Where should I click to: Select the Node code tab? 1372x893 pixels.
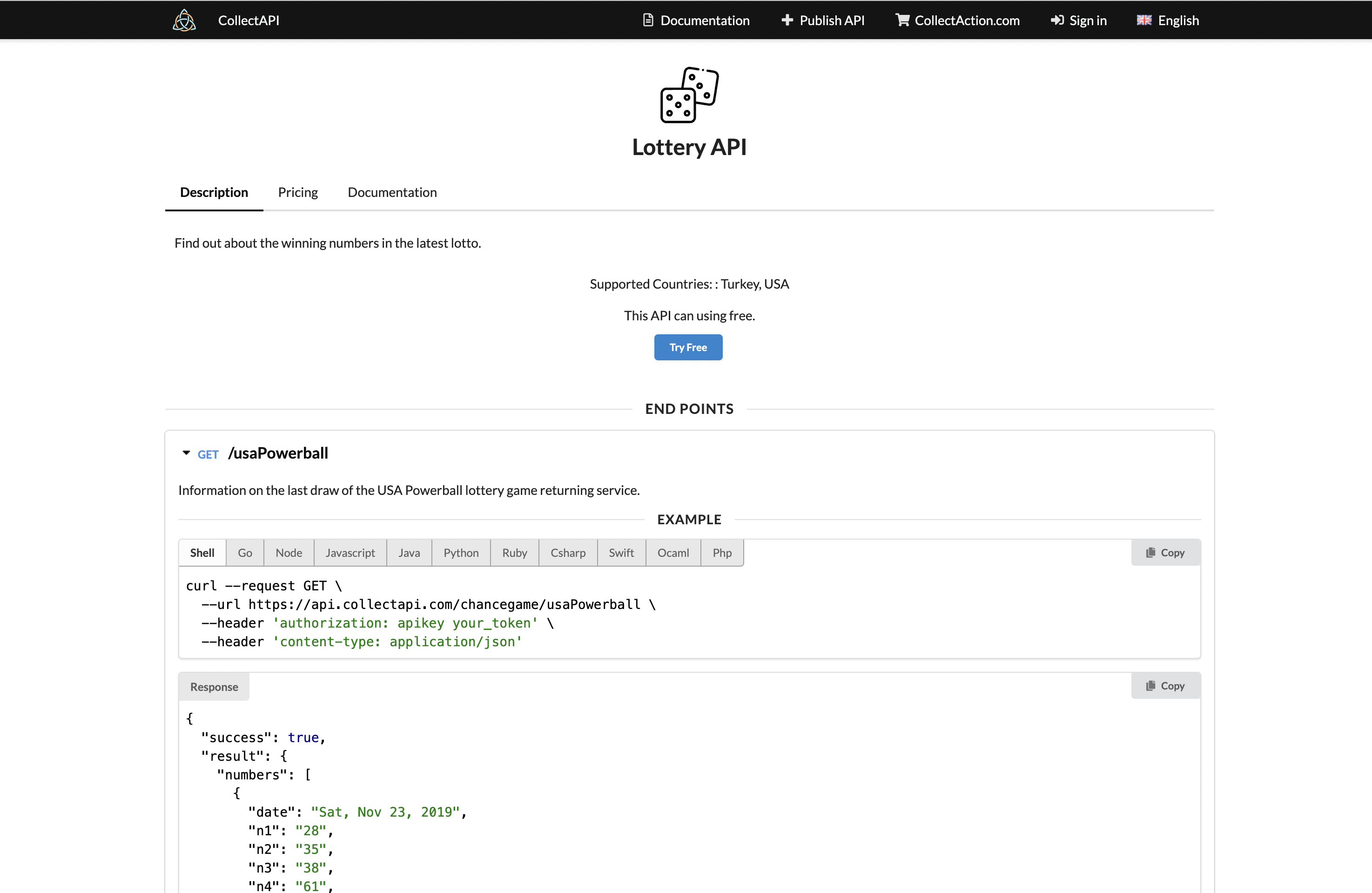point(289,552)
